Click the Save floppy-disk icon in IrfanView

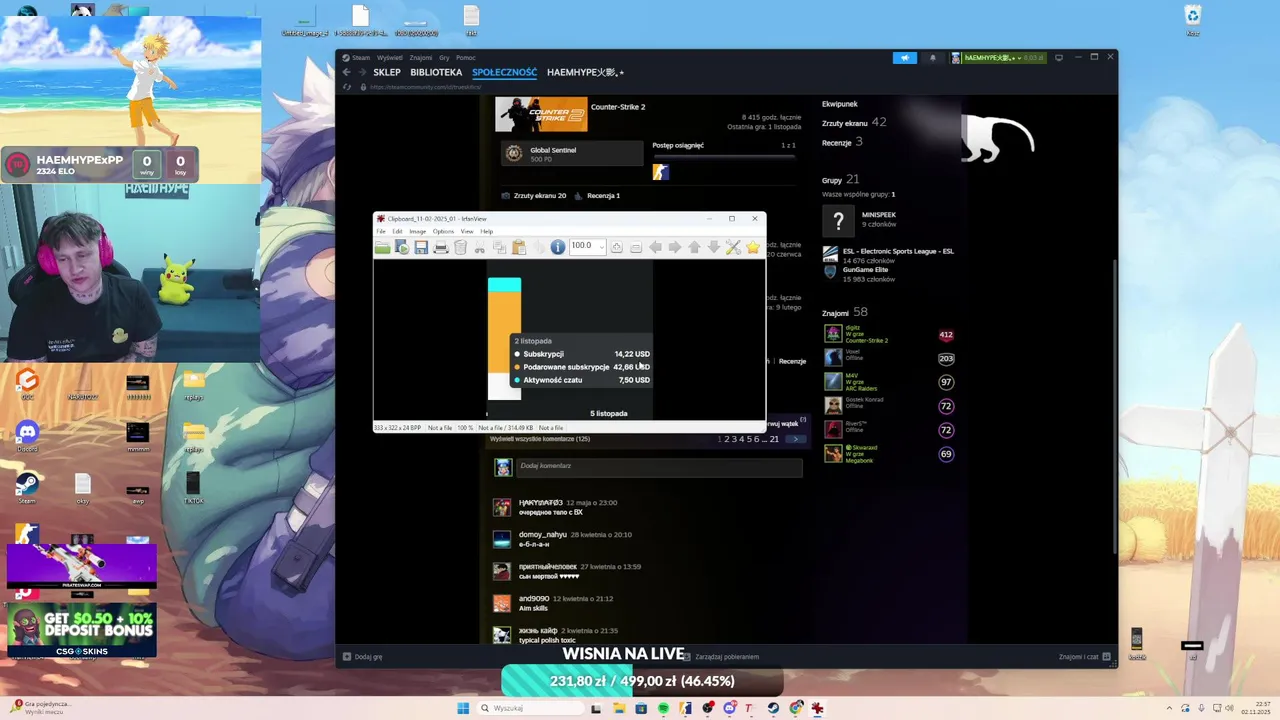point(421,247)
